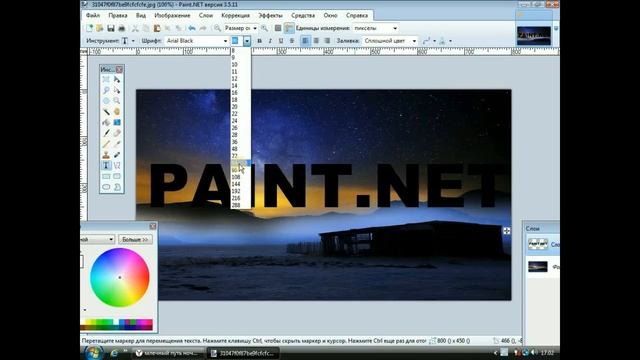Viewport: 640px width, 360px height.
Task: Select the Clone Stamp tool
Action: tap(106, 155)
